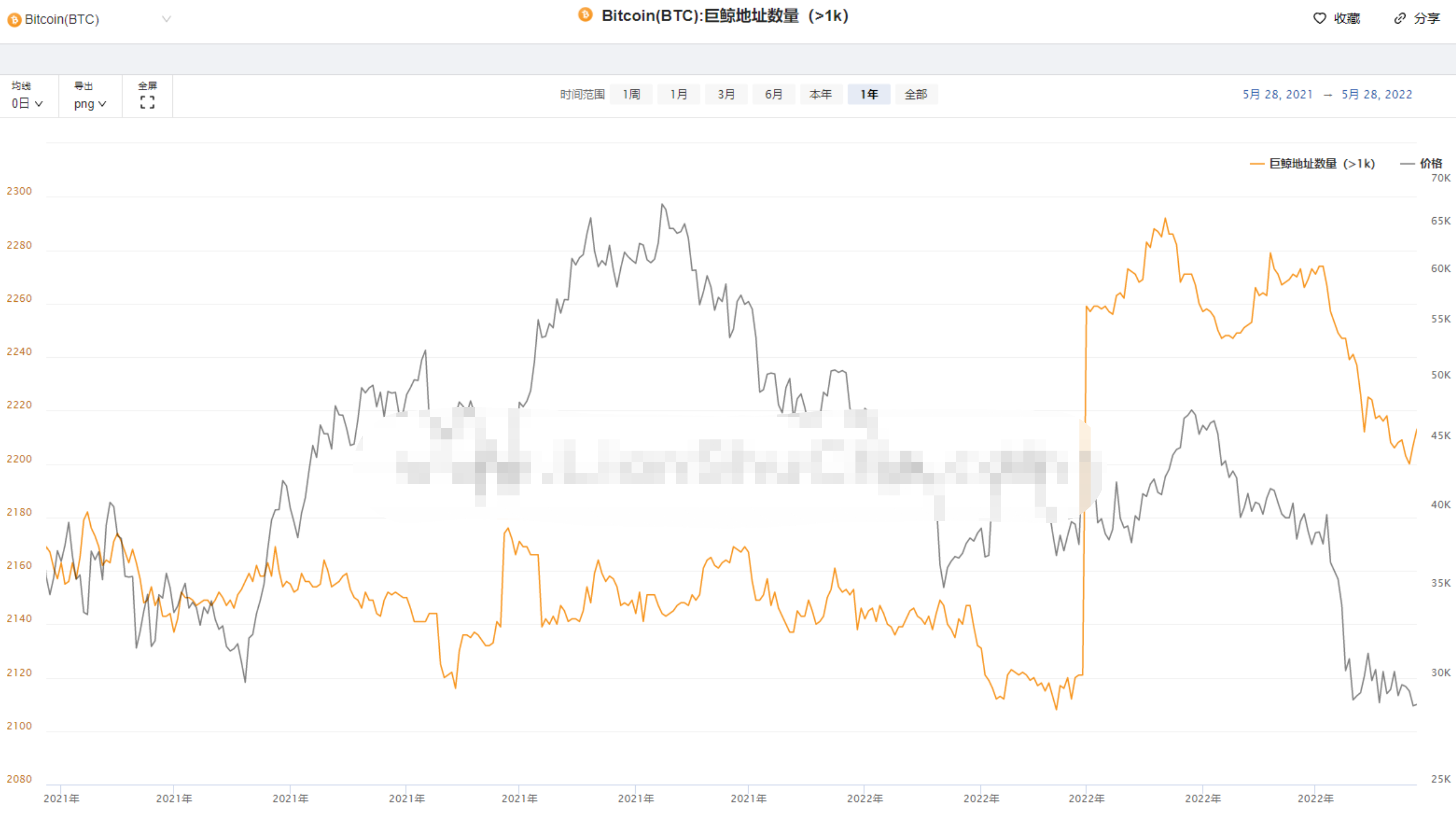1456x818 pixels.
Task: Select the 本年 time range
Action: click(x=821, y=94)
